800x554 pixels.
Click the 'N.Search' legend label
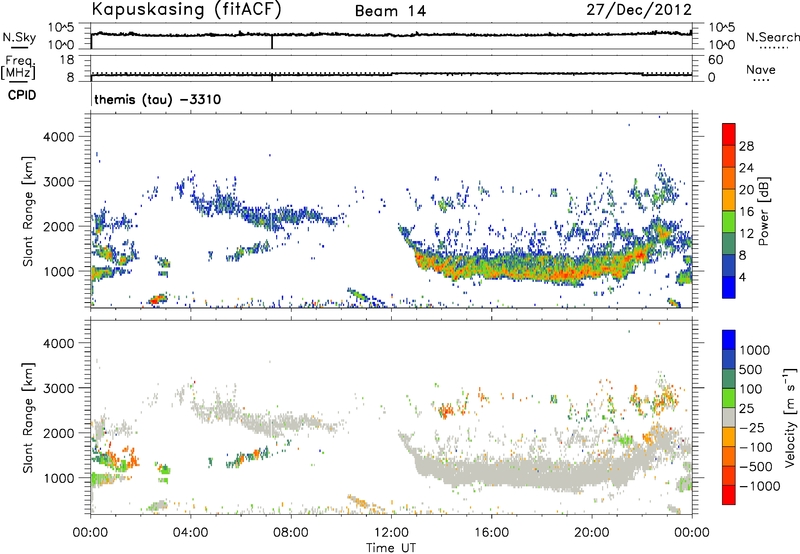(772, 37)
